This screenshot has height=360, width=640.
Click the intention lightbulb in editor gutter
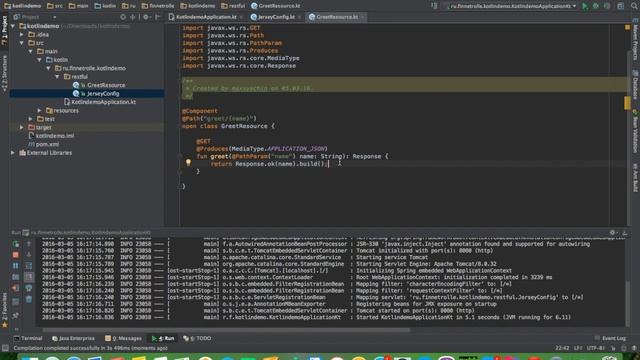[188, 162]
